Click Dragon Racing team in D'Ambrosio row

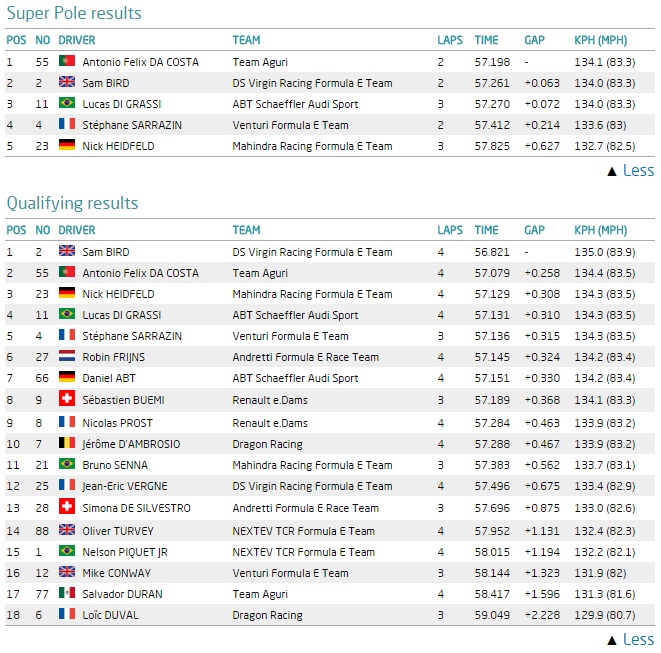268,445
